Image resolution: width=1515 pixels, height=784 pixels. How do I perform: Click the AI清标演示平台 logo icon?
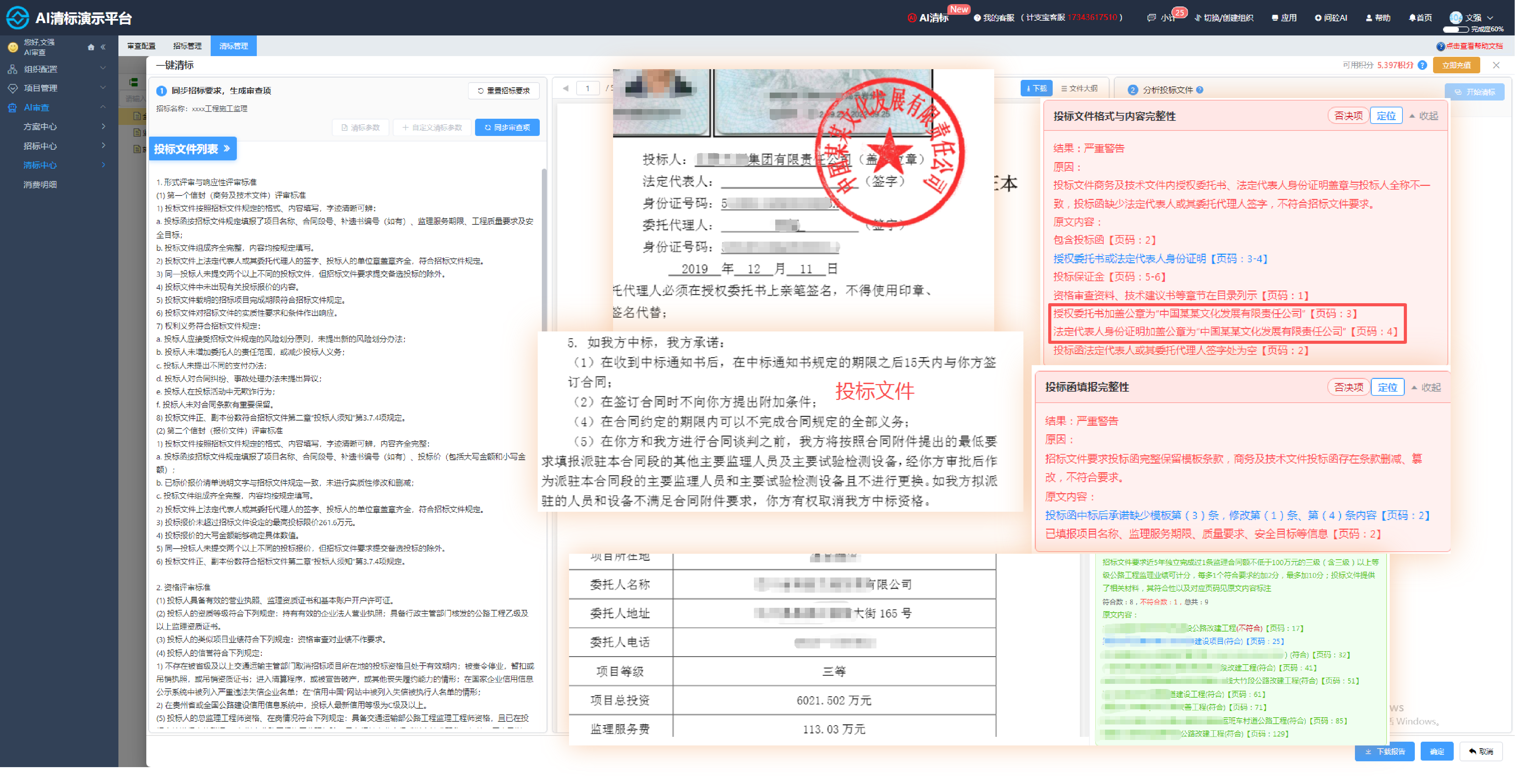click(17, 18)
